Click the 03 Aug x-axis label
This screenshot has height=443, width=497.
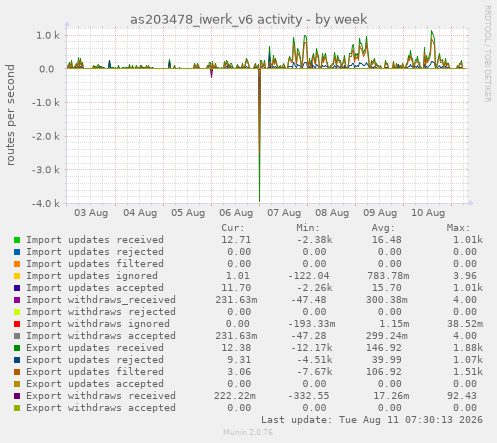point(91,213)
